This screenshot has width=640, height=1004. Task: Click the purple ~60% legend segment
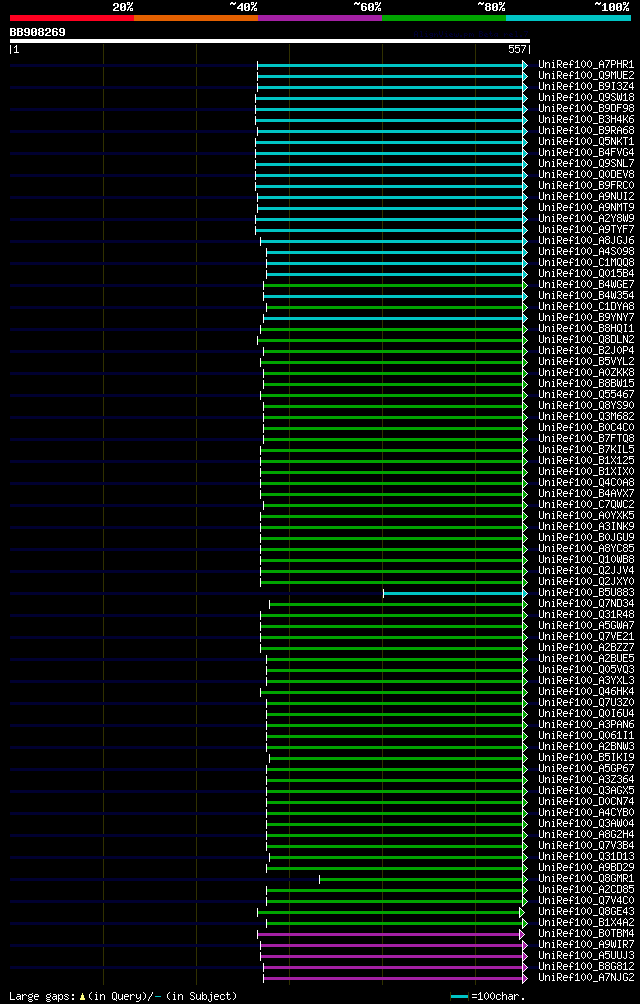(x=320, y=18)
